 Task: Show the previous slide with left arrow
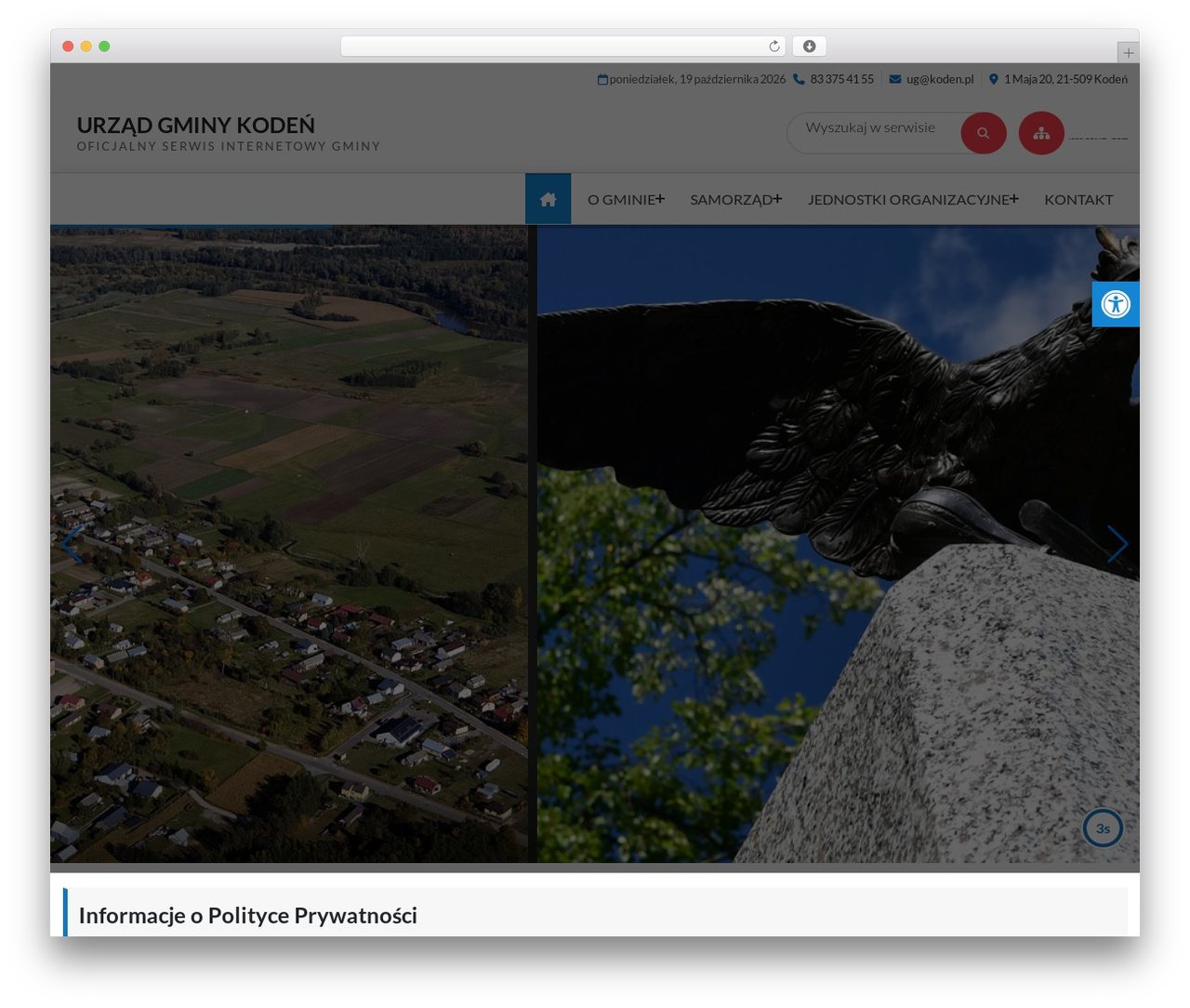click(72, 544)
